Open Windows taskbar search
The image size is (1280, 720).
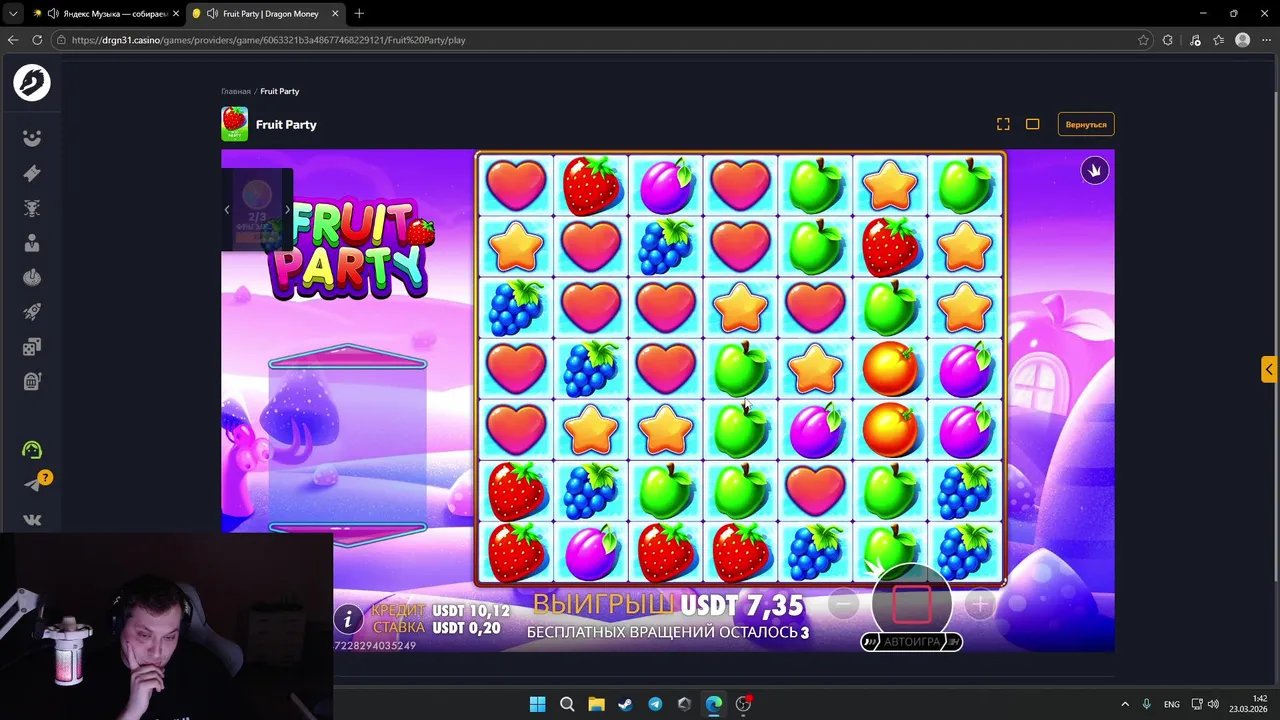pos(567,704)
